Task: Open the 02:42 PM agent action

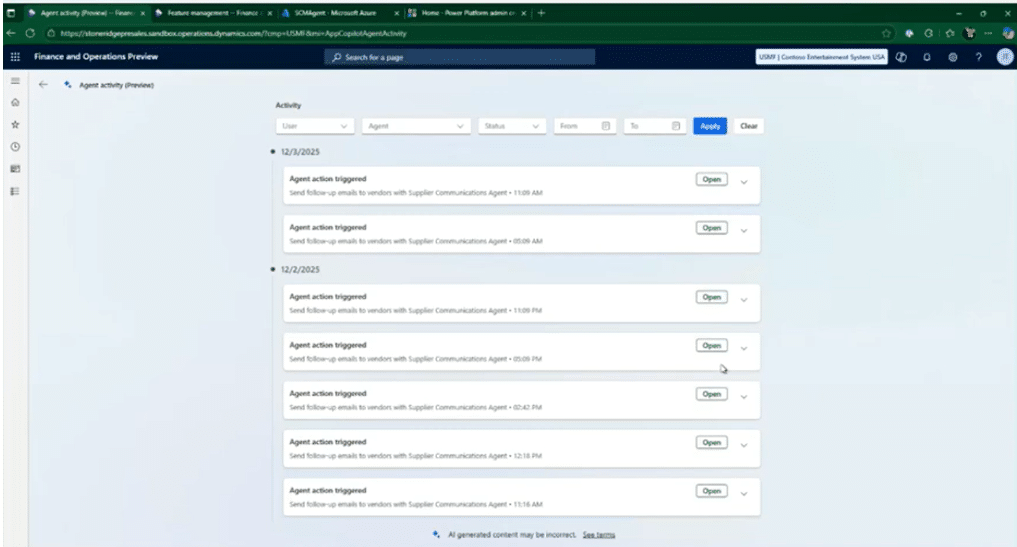Action: [712, 394]
